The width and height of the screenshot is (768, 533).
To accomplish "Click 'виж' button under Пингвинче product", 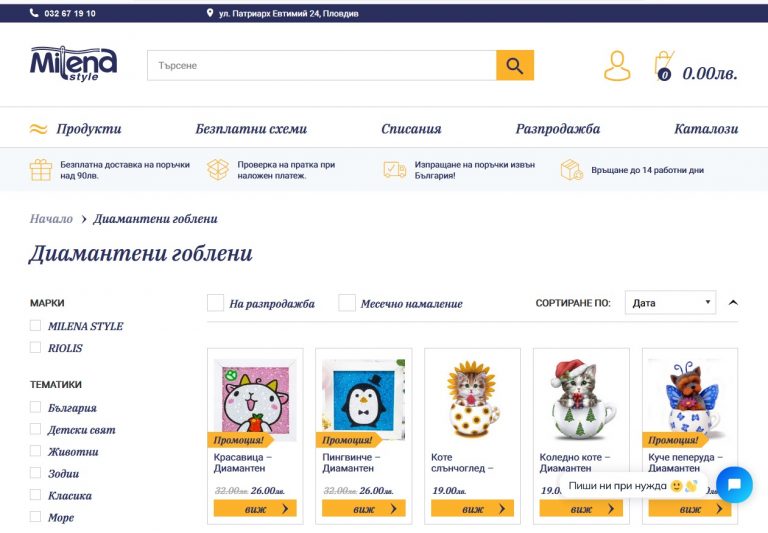I will [x=364, y=509].
